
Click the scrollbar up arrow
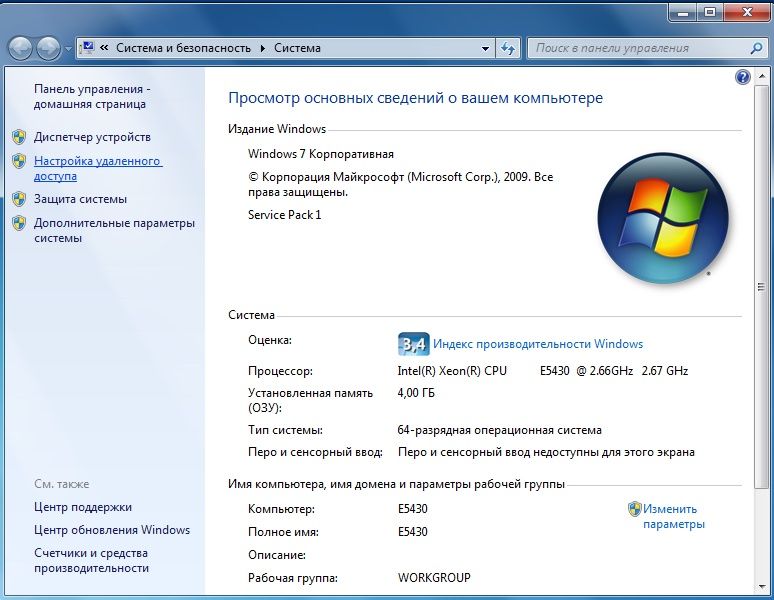tap(761, 76)
